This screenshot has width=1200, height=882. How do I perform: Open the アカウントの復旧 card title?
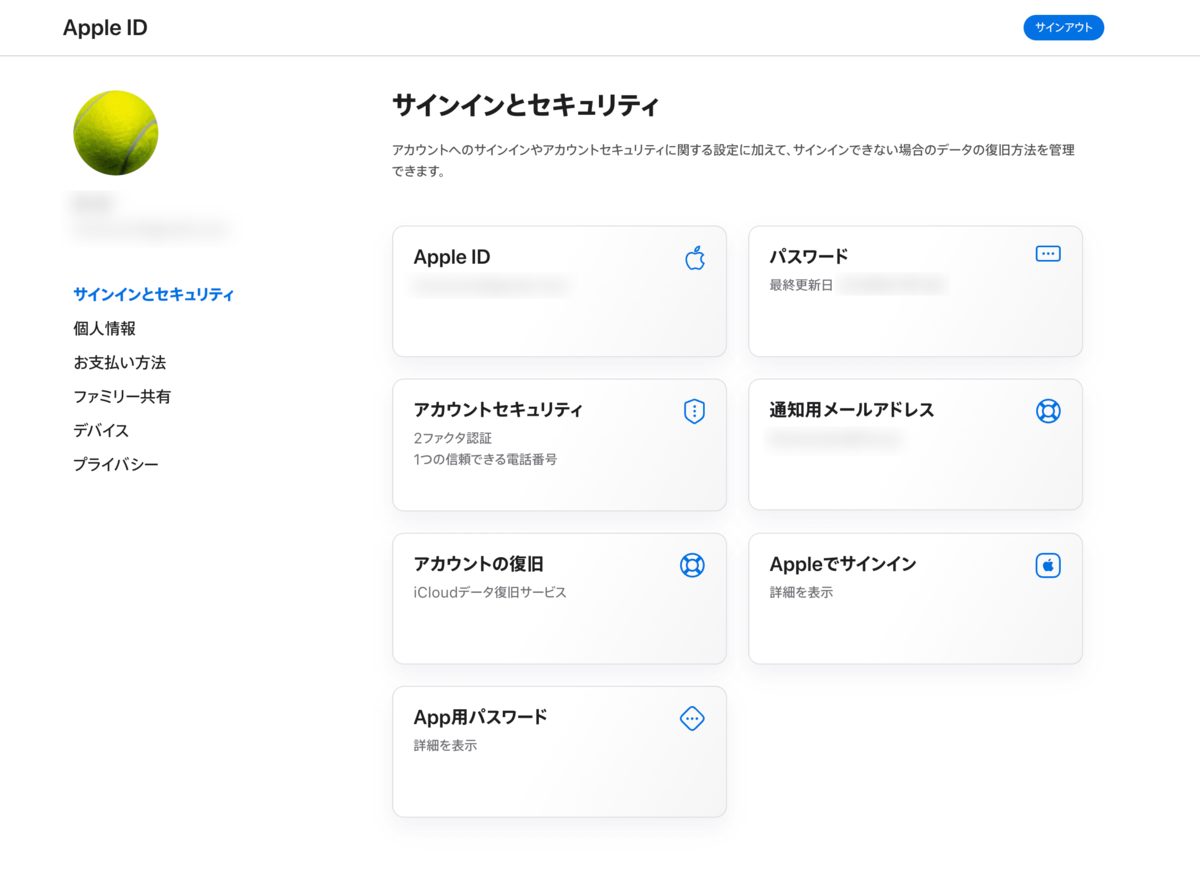[x=479, y=564]
